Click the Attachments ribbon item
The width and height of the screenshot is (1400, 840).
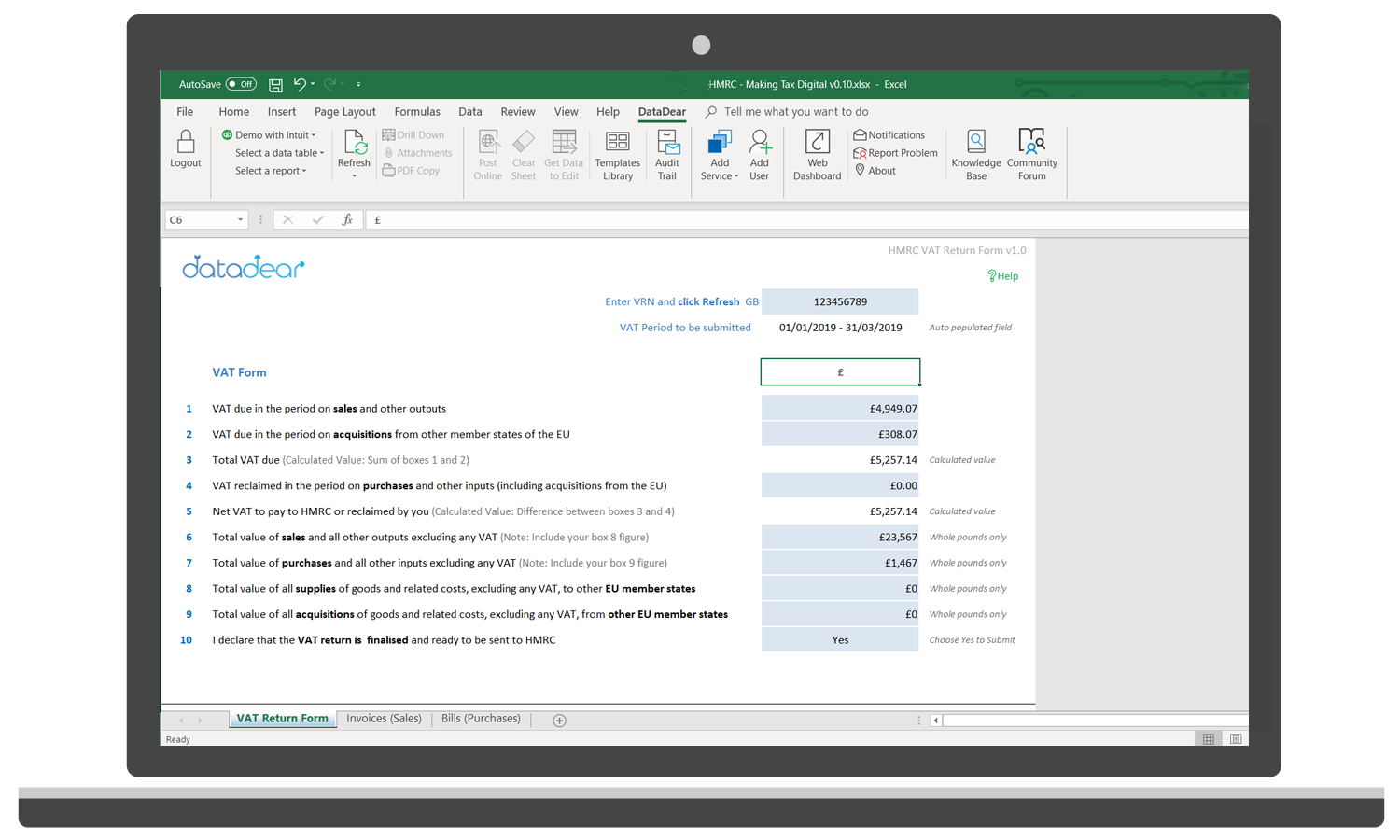(x=418, y=153)
